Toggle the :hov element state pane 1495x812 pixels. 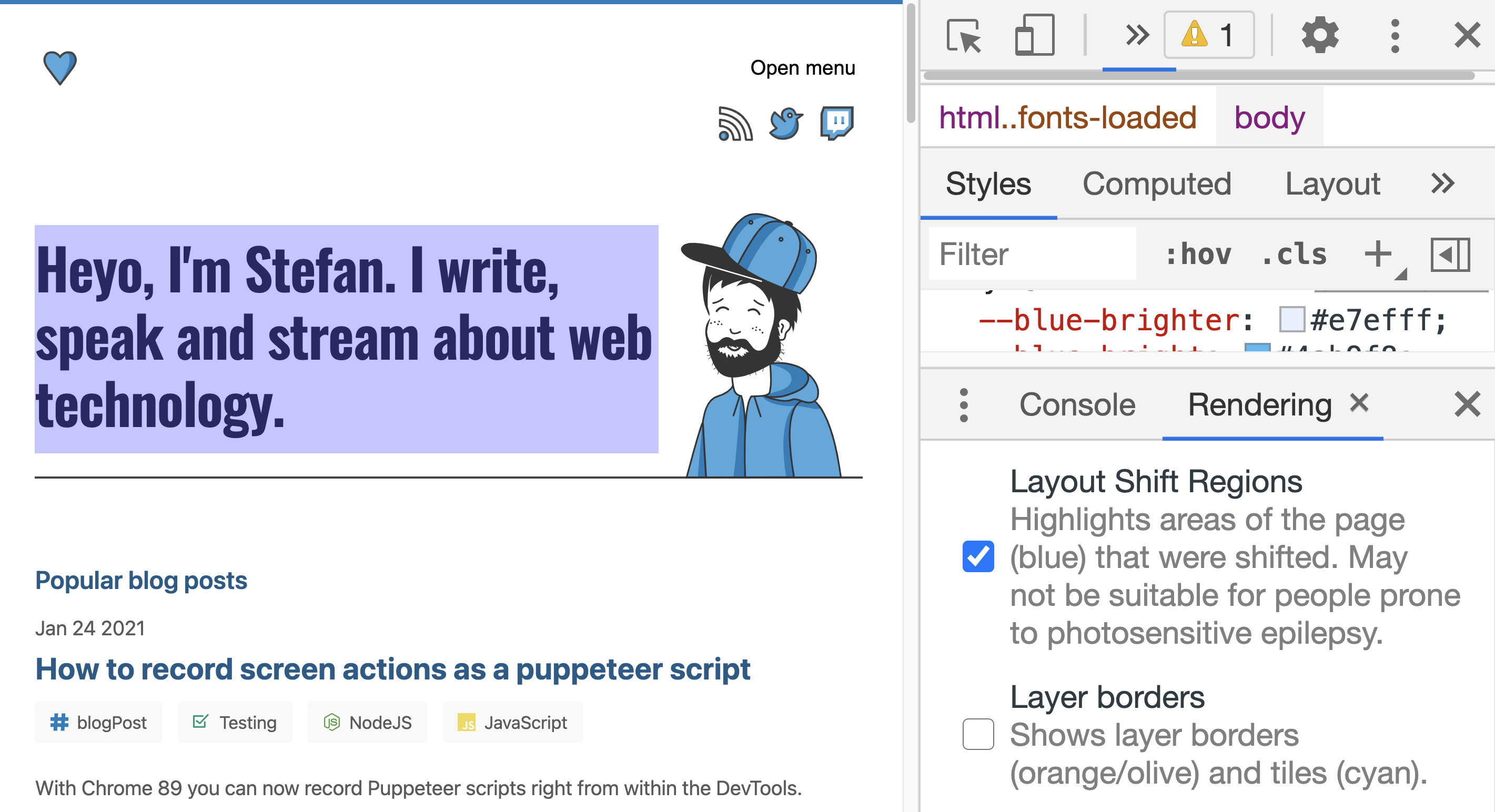[1198, 254]
